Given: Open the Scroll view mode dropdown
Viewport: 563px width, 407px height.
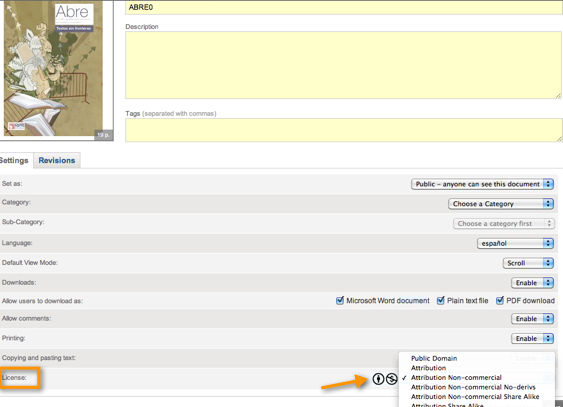Looking at the screenshot, I should point(528,263).
